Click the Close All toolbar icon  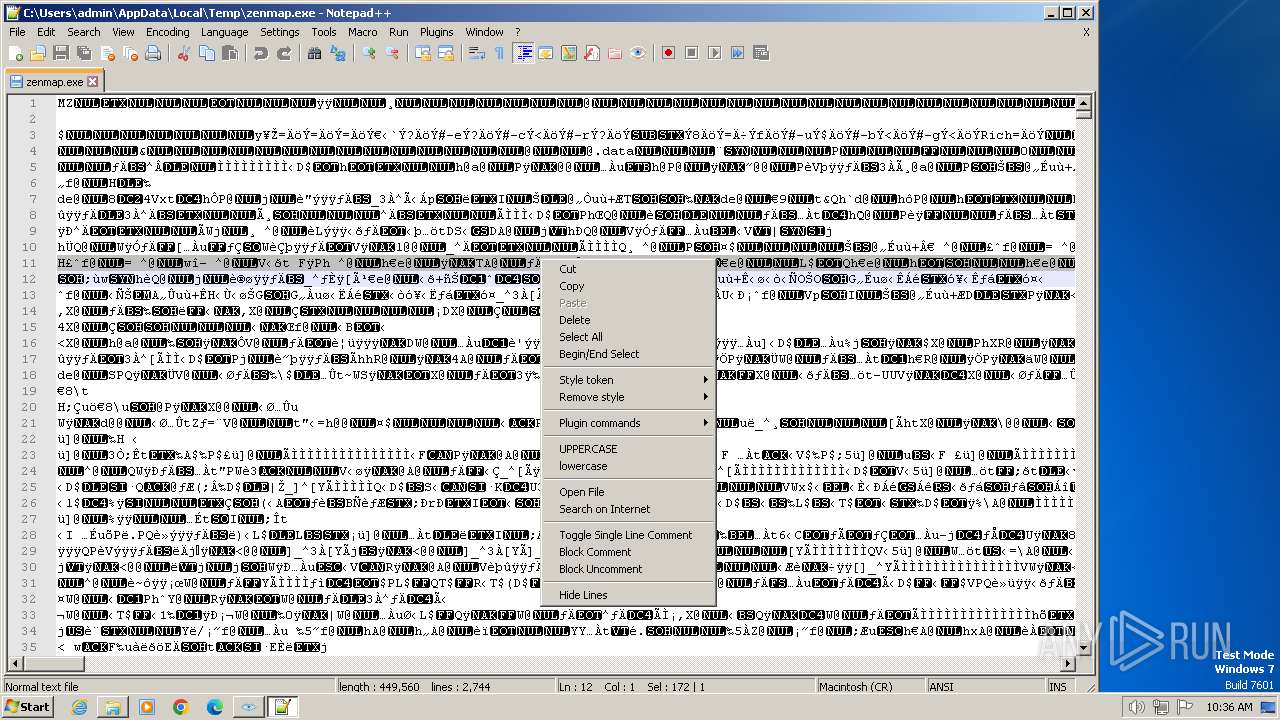point(129,53)
